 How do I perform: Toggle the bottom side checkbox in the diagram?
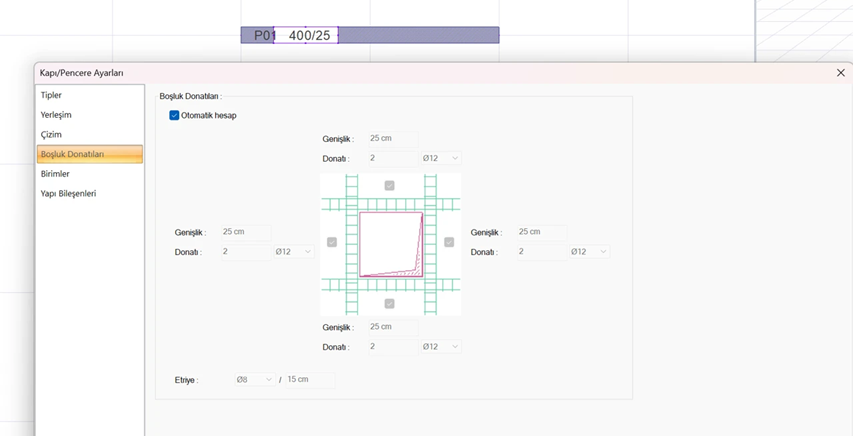coord(390,304)
